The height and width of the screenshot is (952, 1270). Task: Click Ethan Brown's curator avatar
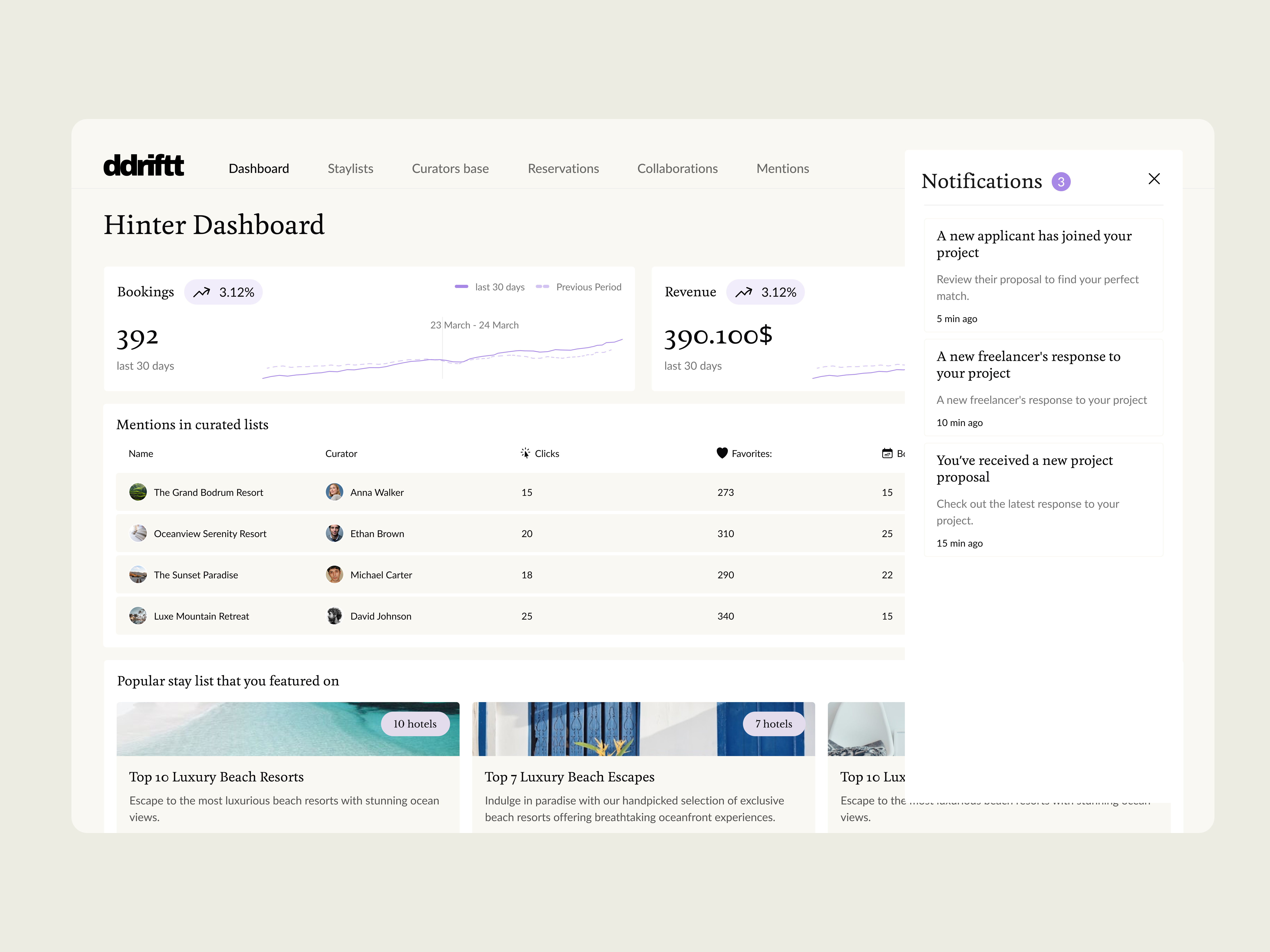tap(335, 533)
